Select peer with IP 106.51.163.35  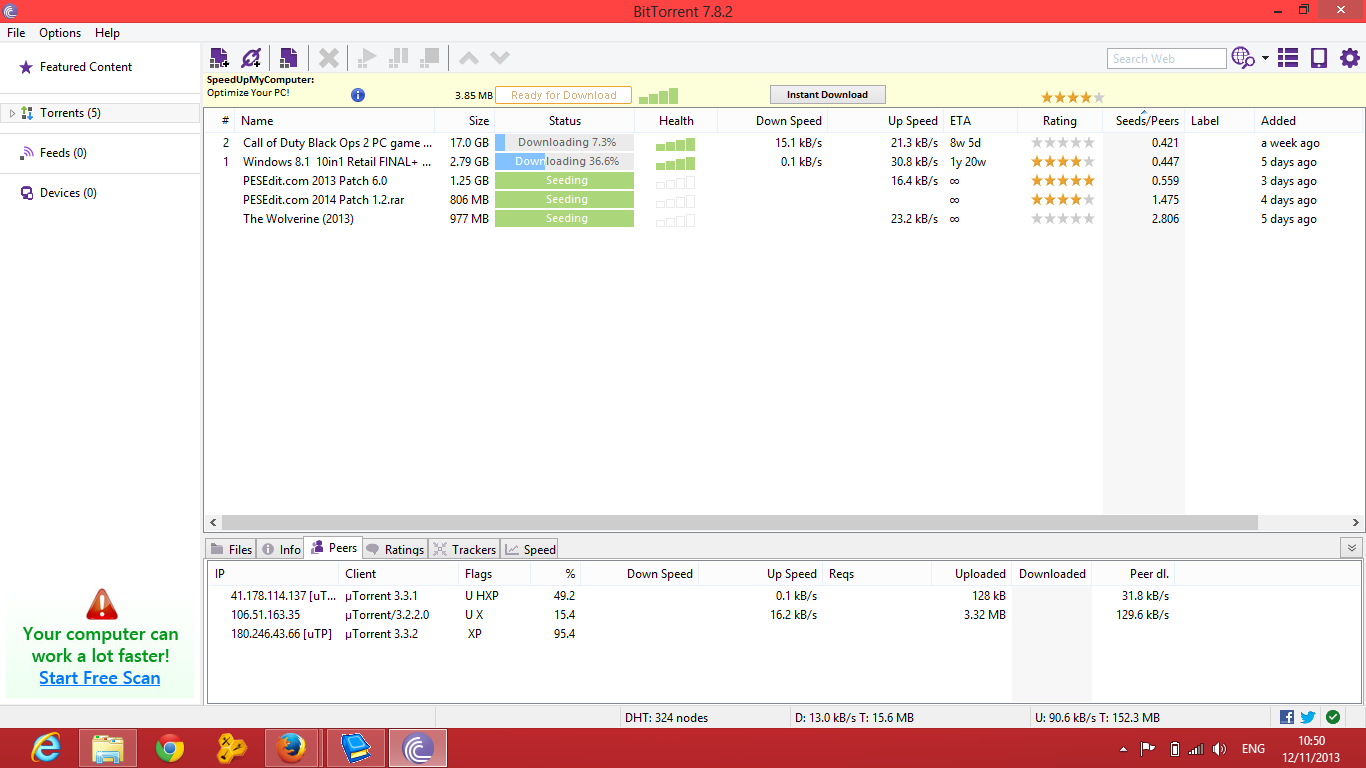(x=265, y=615)
